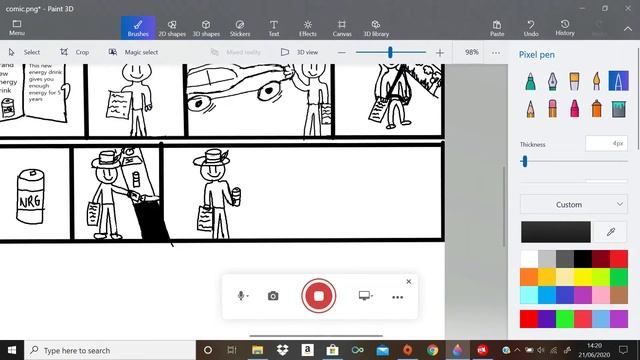The image size is (640, 360).
Task: Choose the Crop tool
Action: pyautogui.click(x=75, y=52)
